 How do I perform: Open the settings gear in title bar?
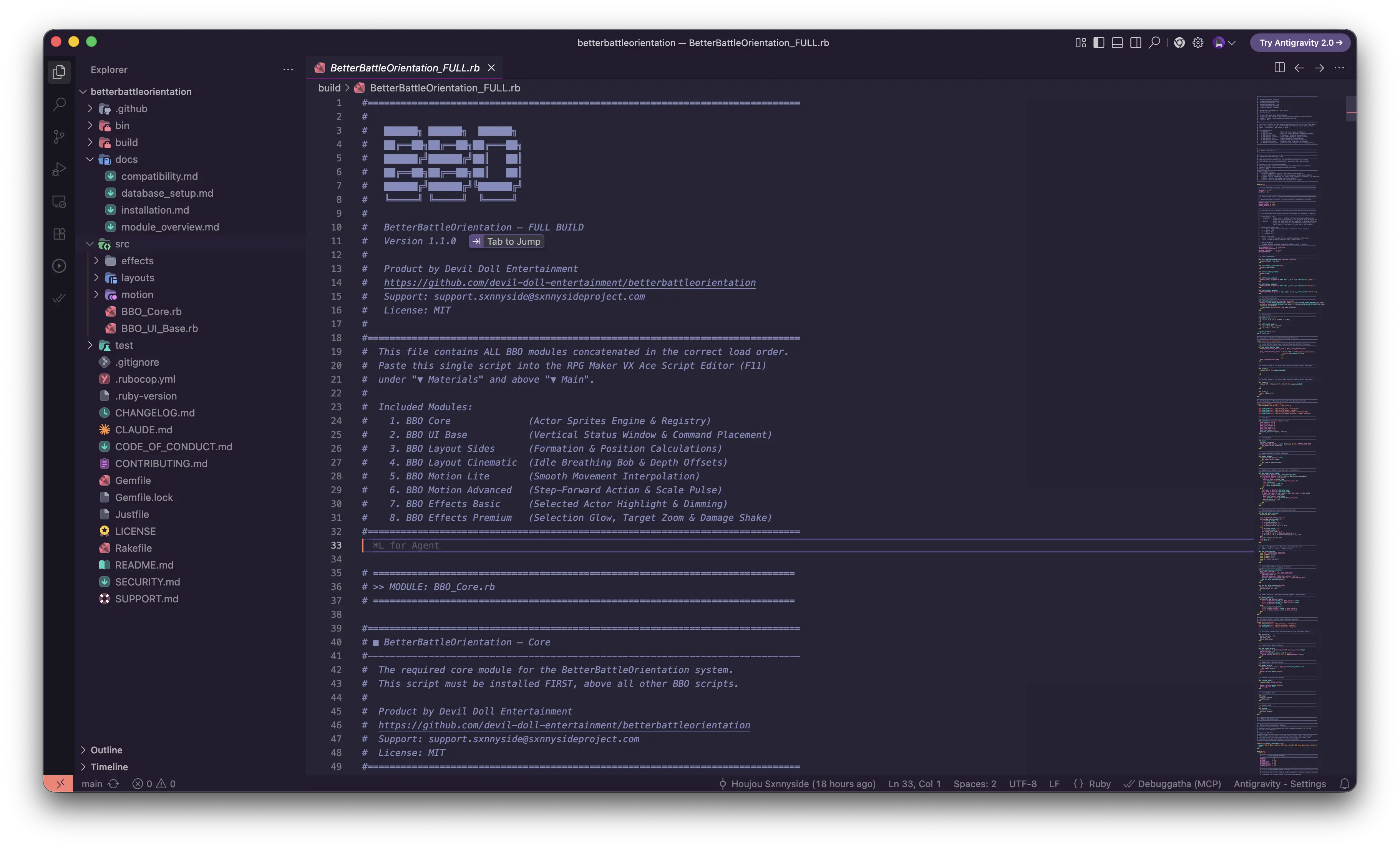click(x=1198, y=43)
